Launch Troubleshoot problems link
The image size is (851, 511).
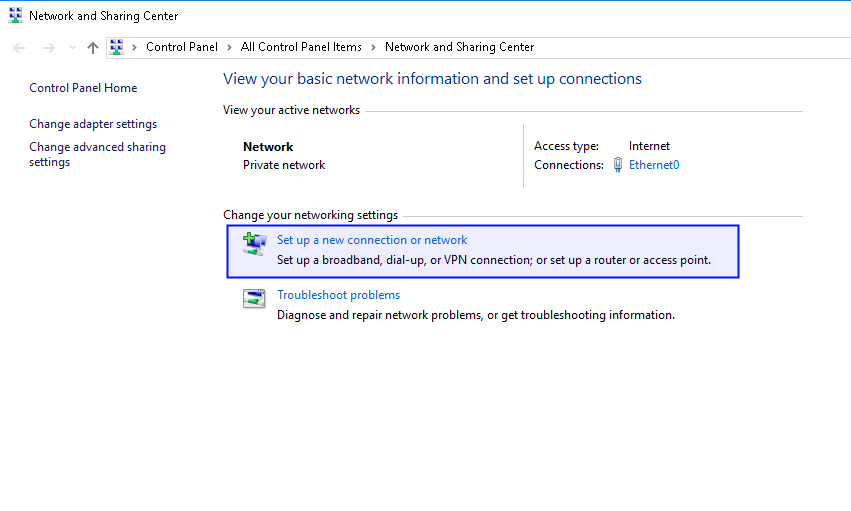point(338,295)
